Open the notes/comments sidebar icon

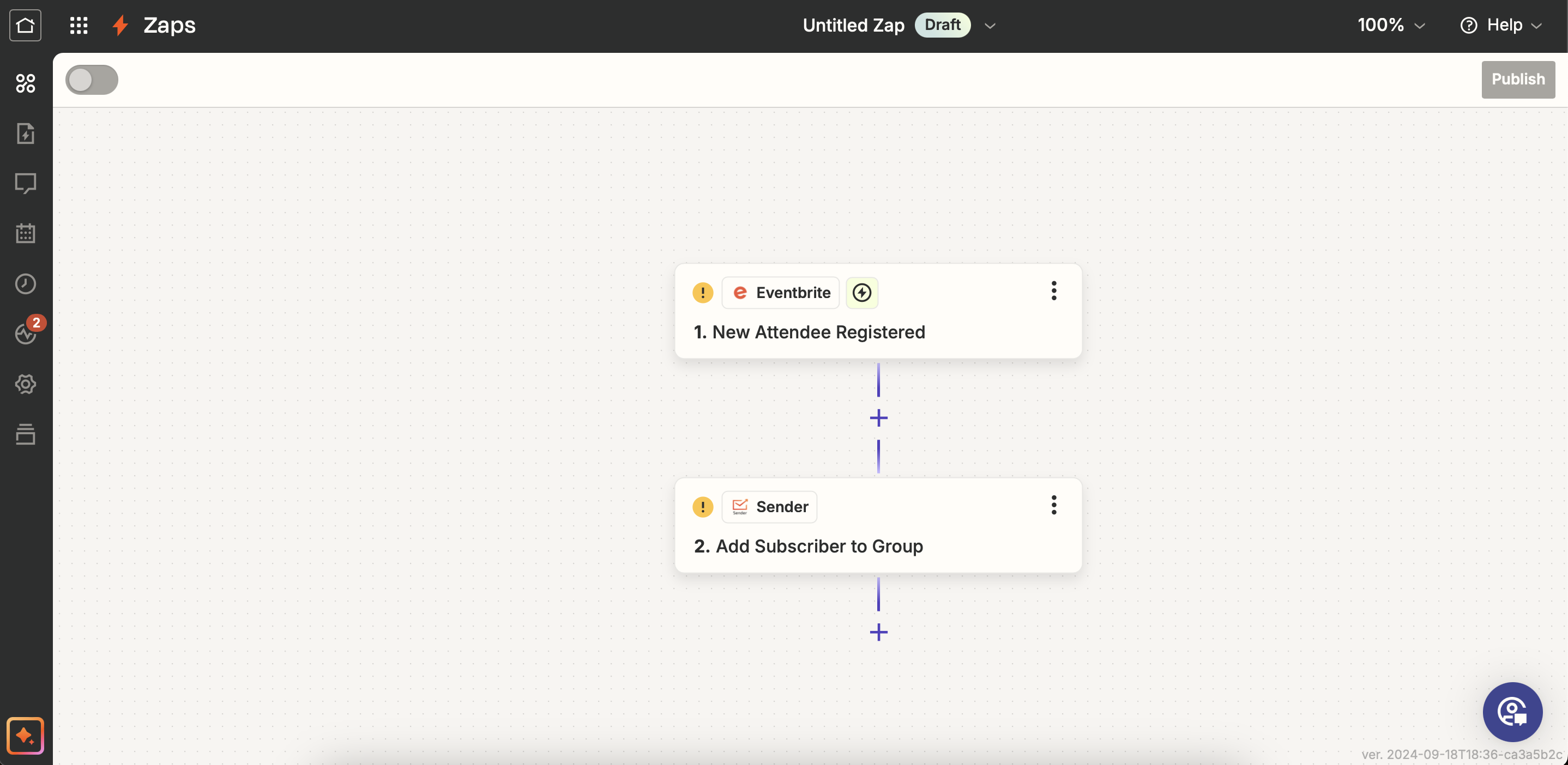coord(25,183)
